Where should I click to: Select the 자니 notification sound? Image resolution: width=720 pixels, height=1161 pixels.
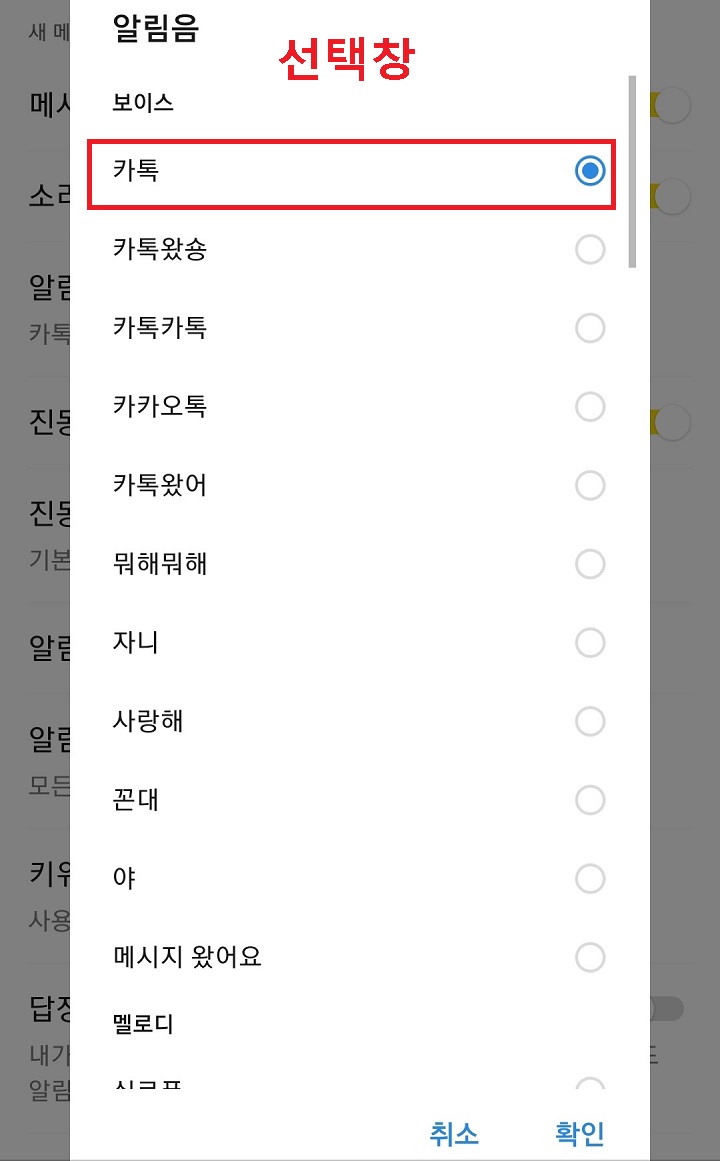[350, 643]
